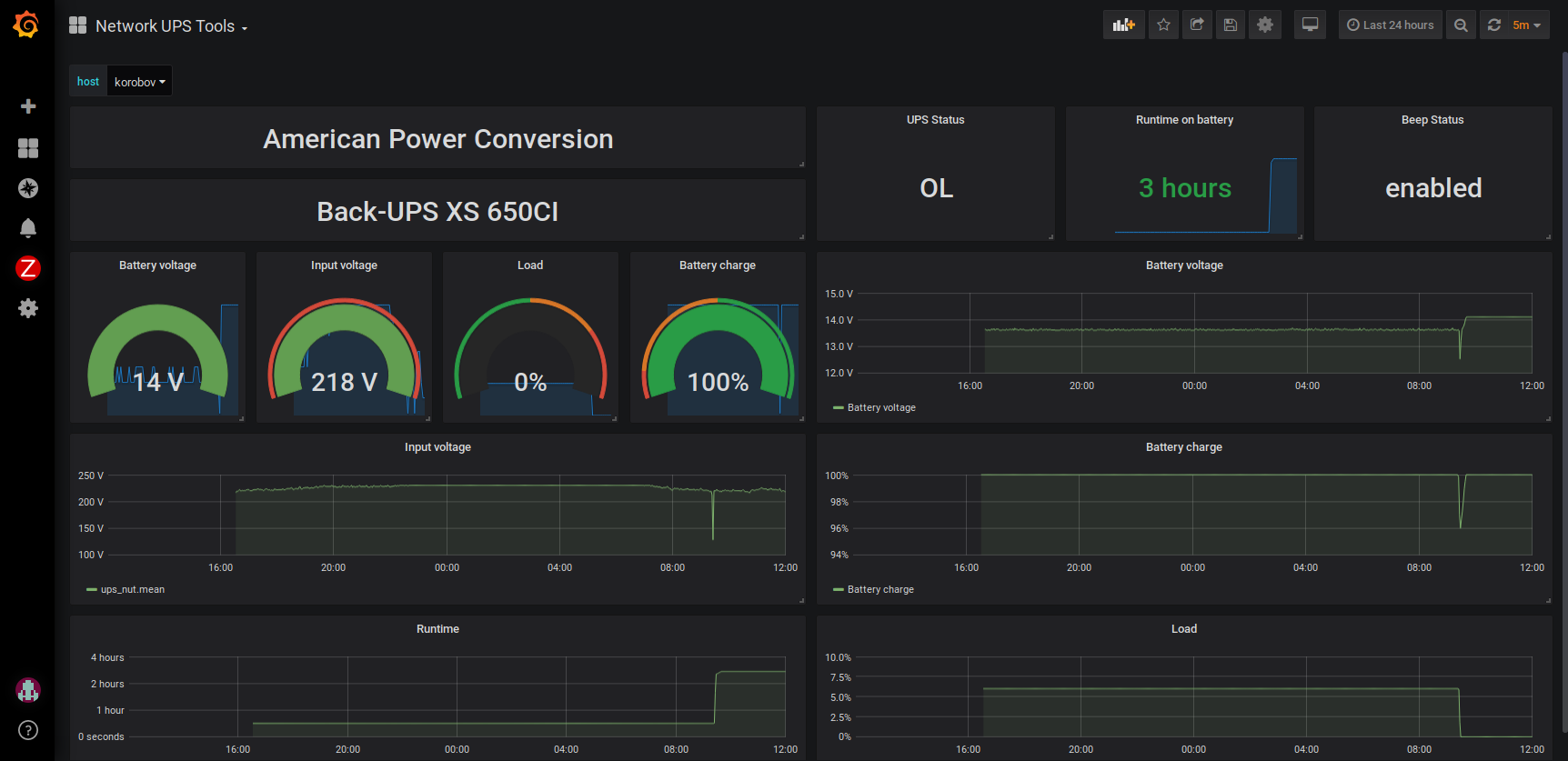Click the 100% battery charge gauge reading
Image resolution: width=1568 pixels, height=761 pixels.
pos(719,382)
